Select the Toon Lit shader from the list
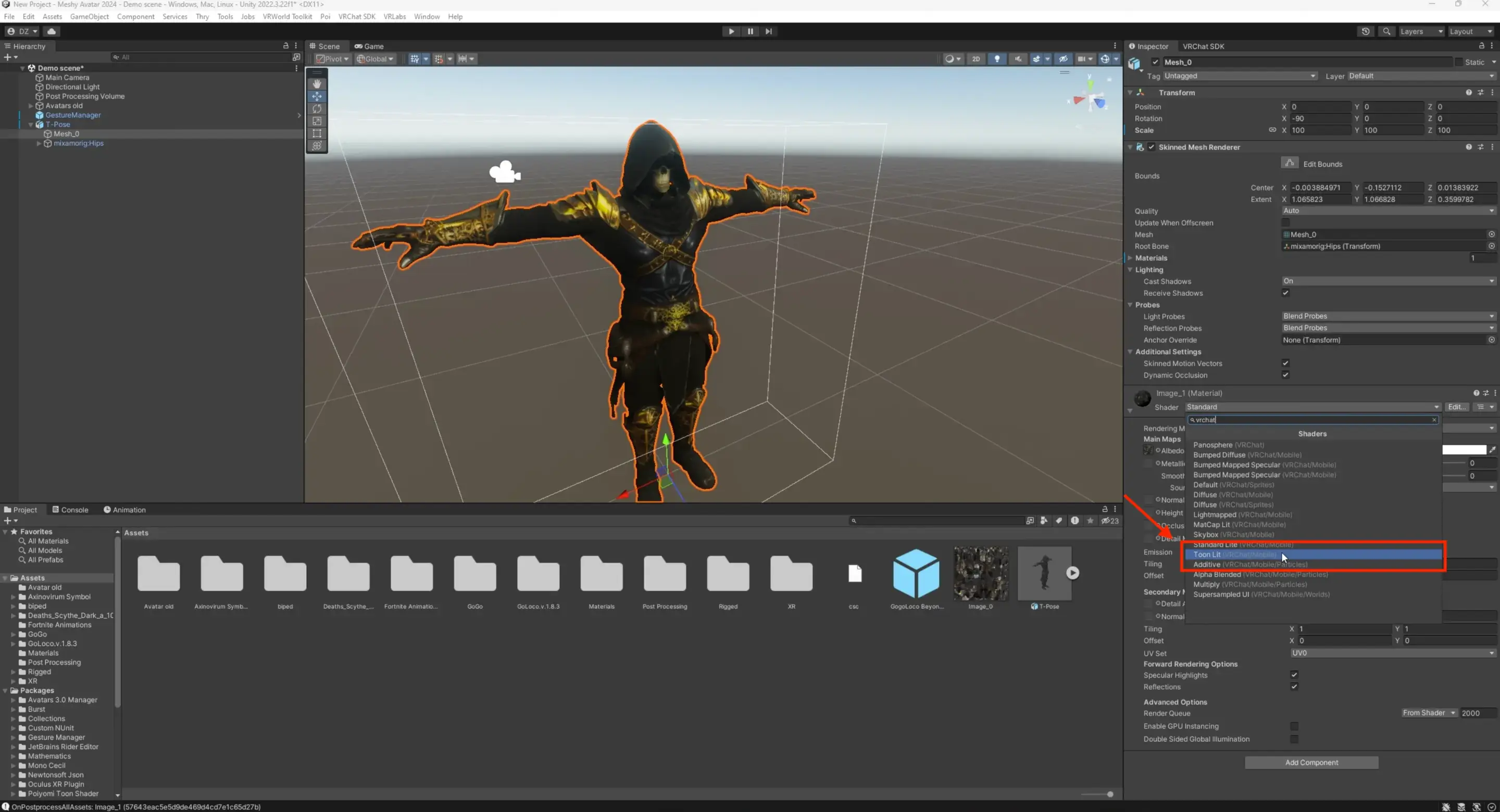This screenshot has height=812, width=1500. [1252, 555]
